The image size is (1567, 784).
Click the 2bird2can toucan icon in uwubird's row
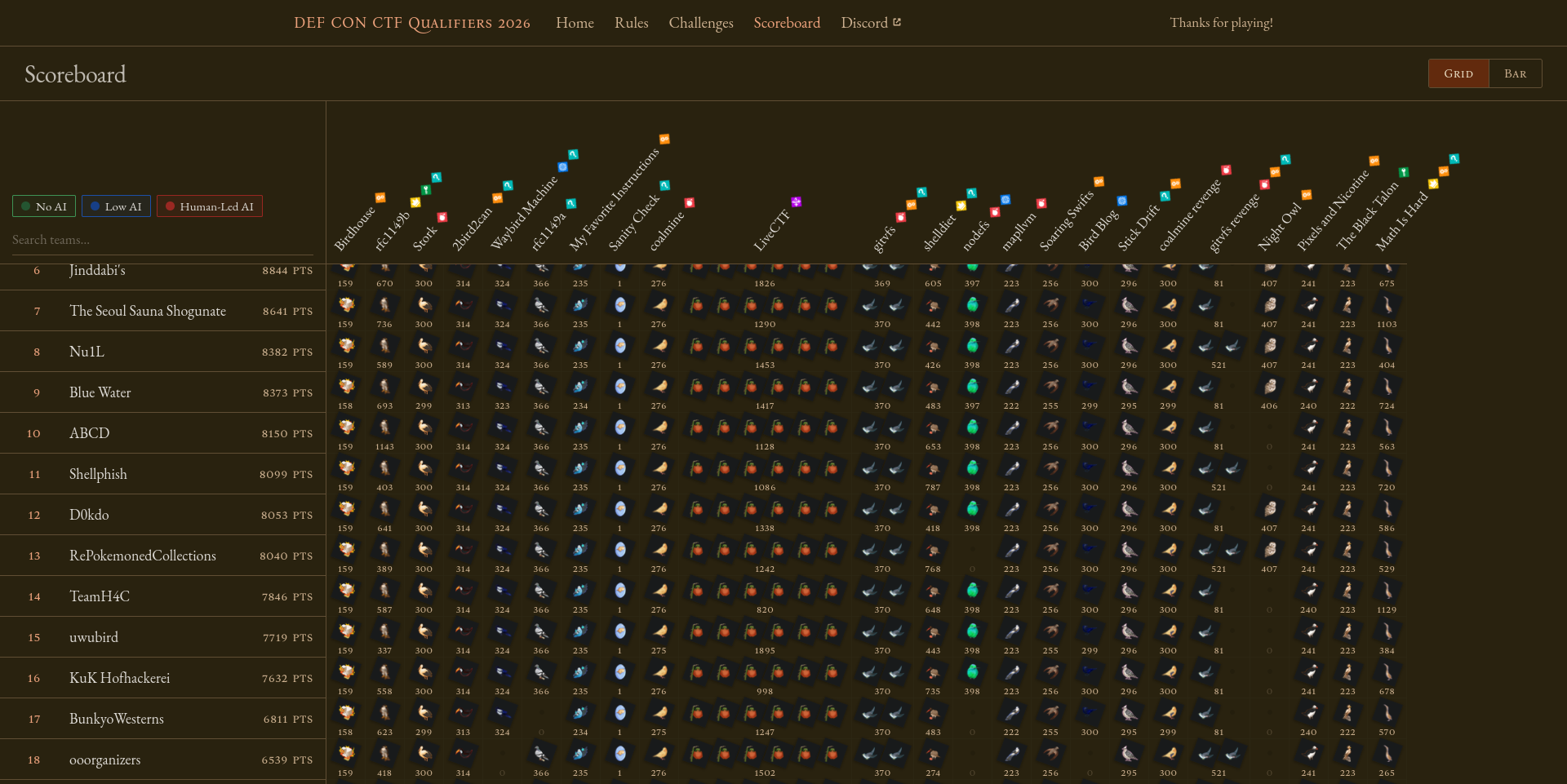point(464,631)
